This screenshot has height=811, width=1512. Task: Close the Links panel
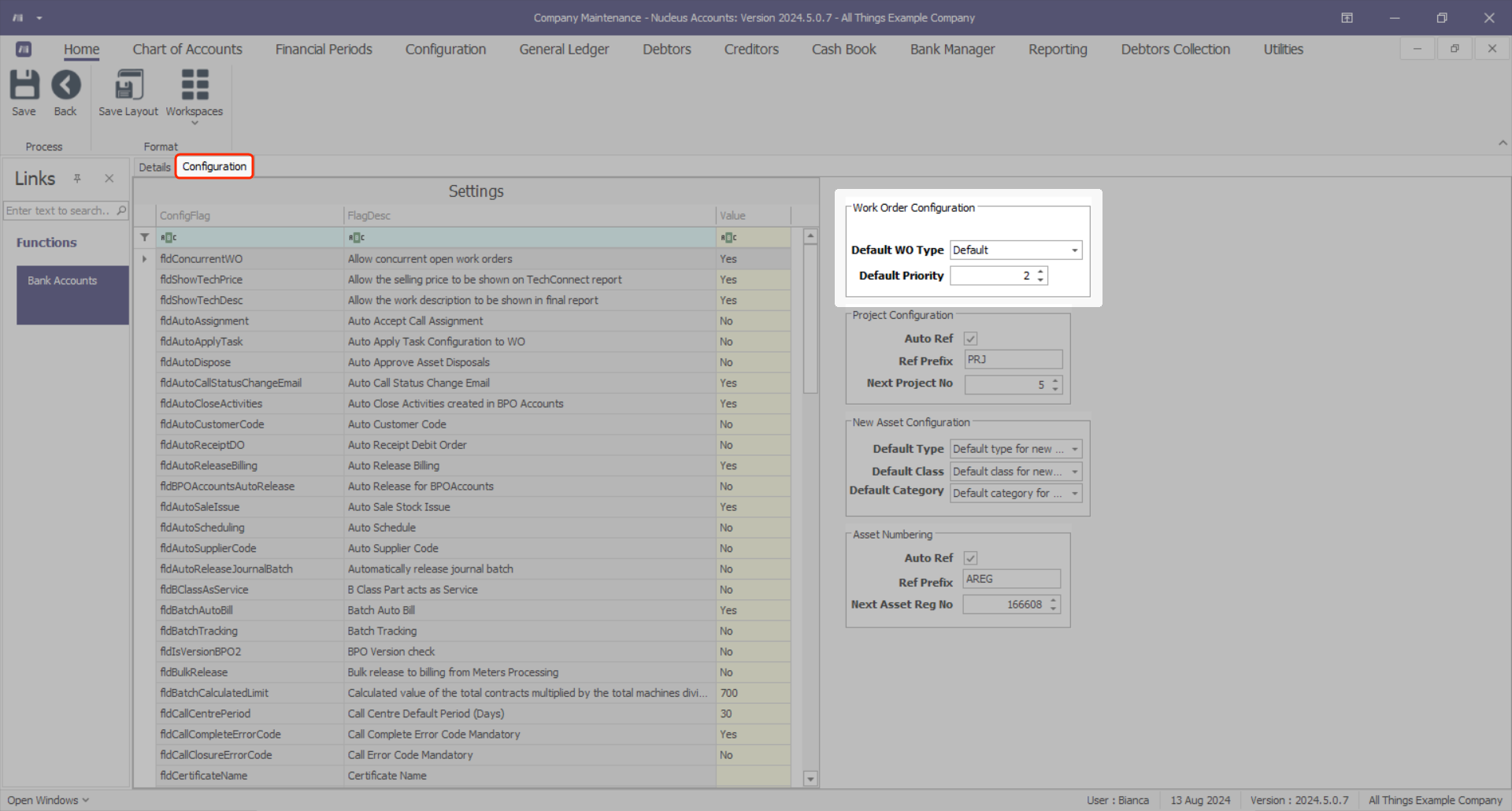[x=109, y=179]
